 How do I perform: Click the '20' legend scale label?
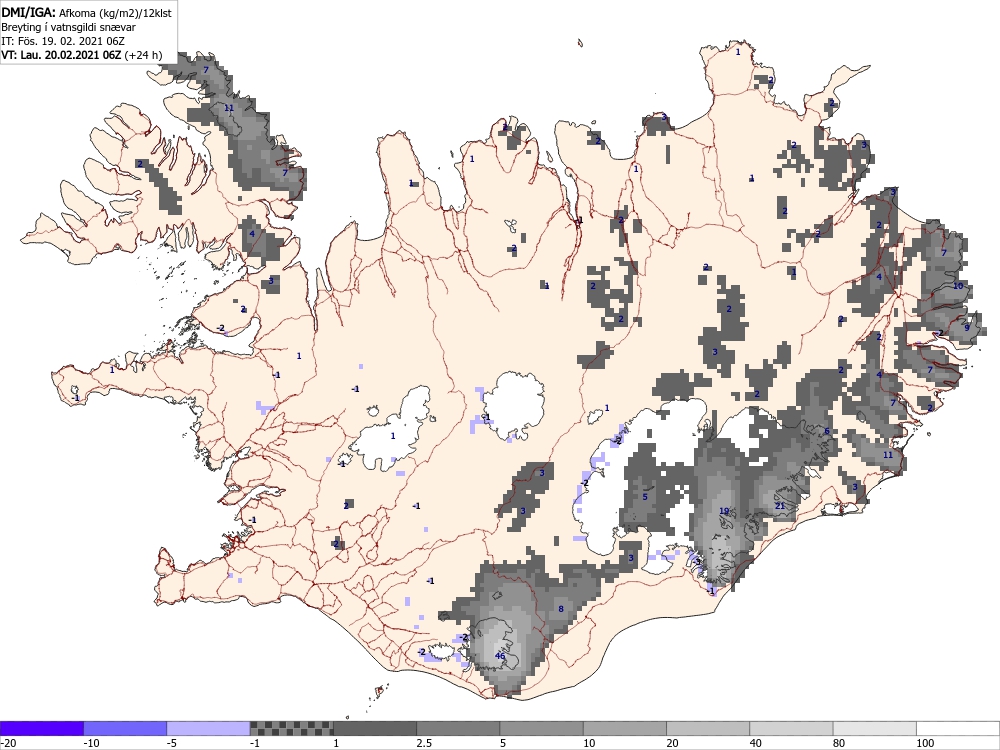pos(672,743)
